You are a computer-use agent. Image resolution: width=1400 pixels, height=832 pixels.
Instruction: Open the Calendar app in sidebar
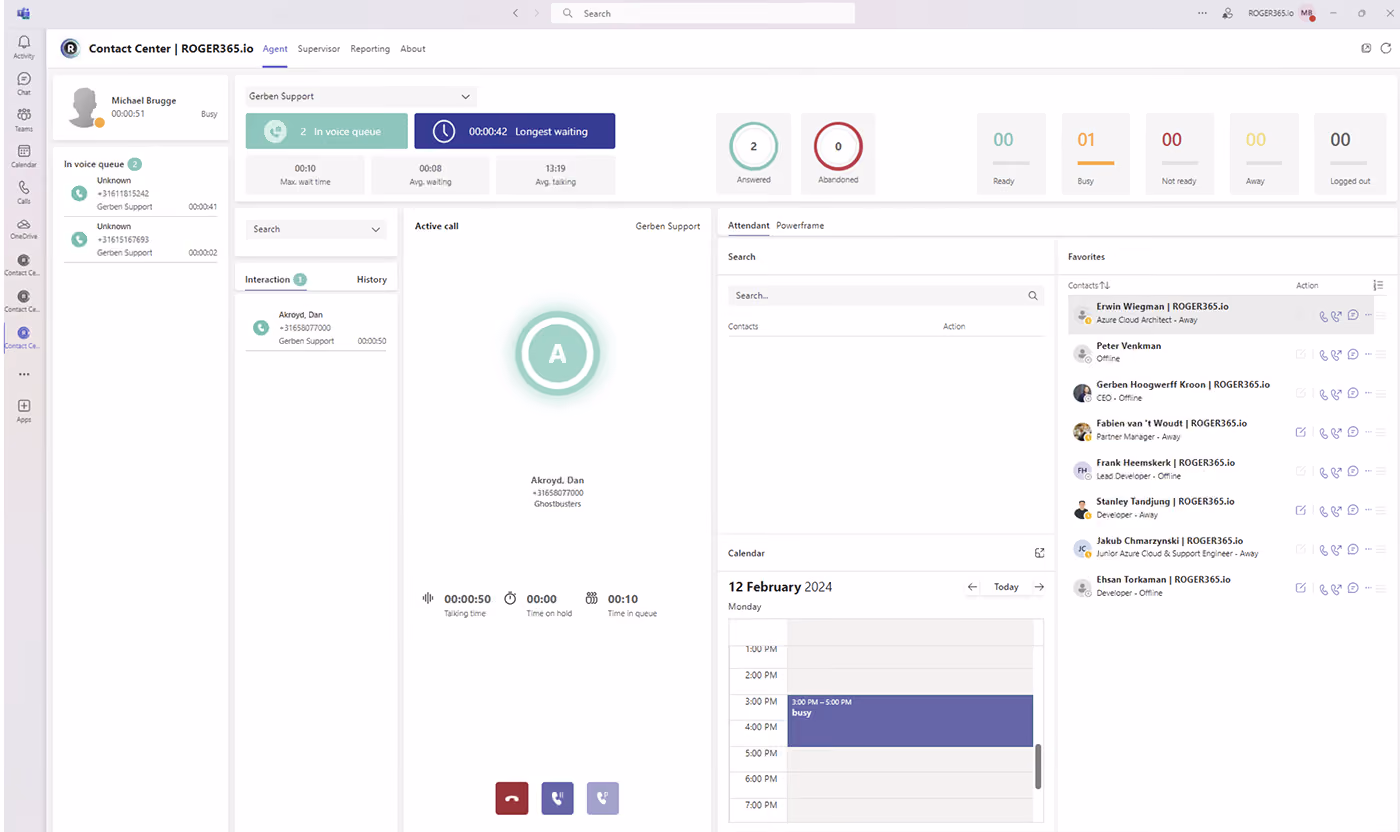[x=24, y=156]
